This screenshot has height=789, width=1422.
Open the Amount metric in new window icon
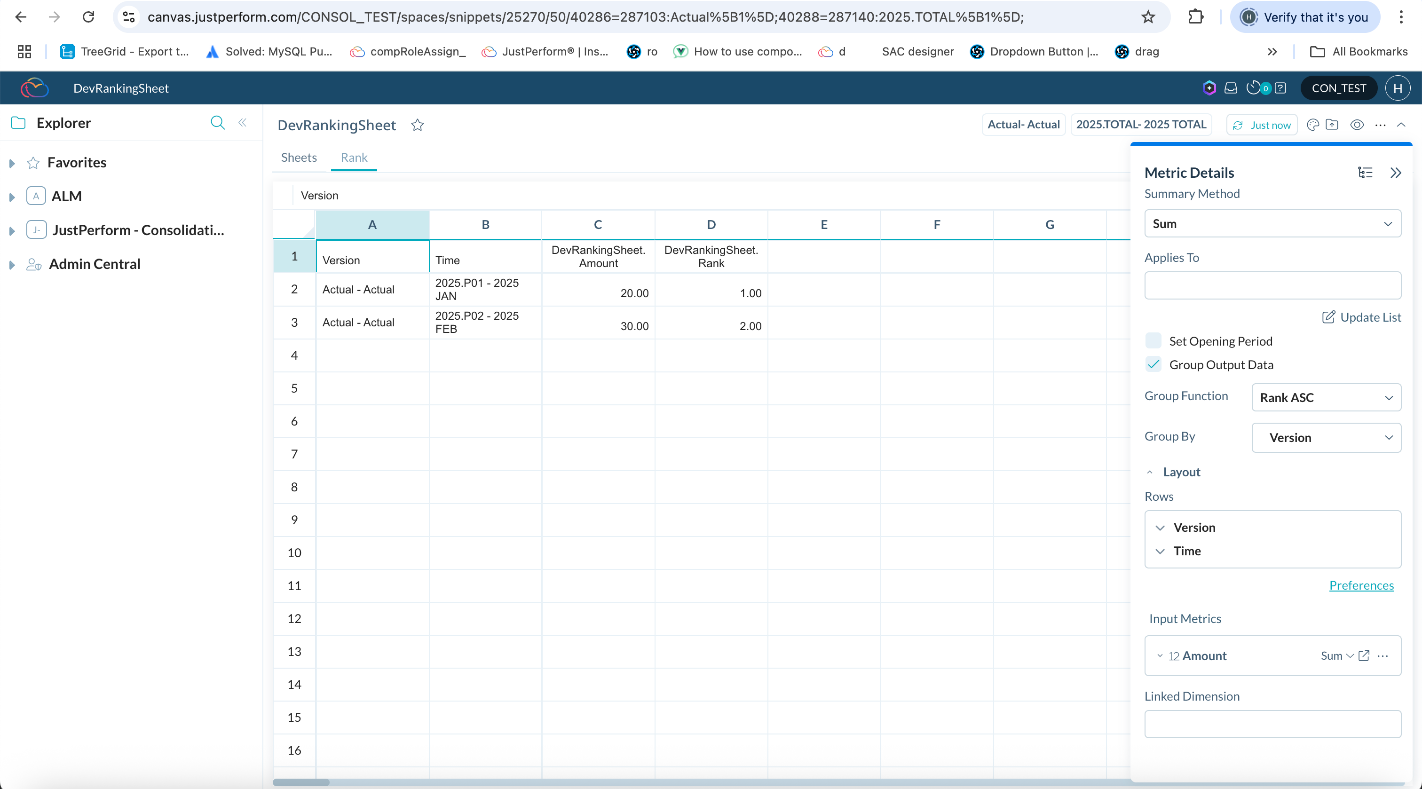(1363, 656)
